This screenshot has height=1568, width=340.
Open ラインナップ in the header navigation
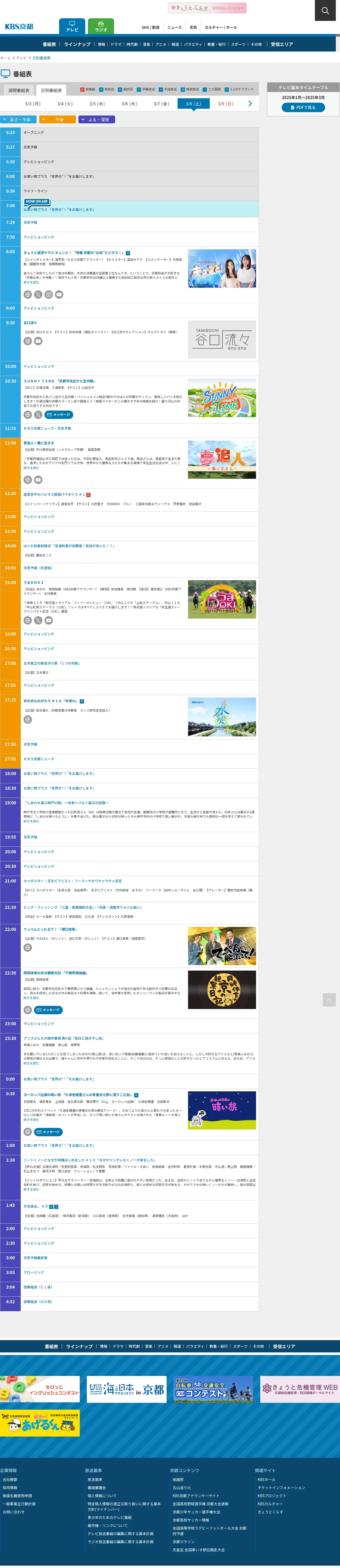77,44
